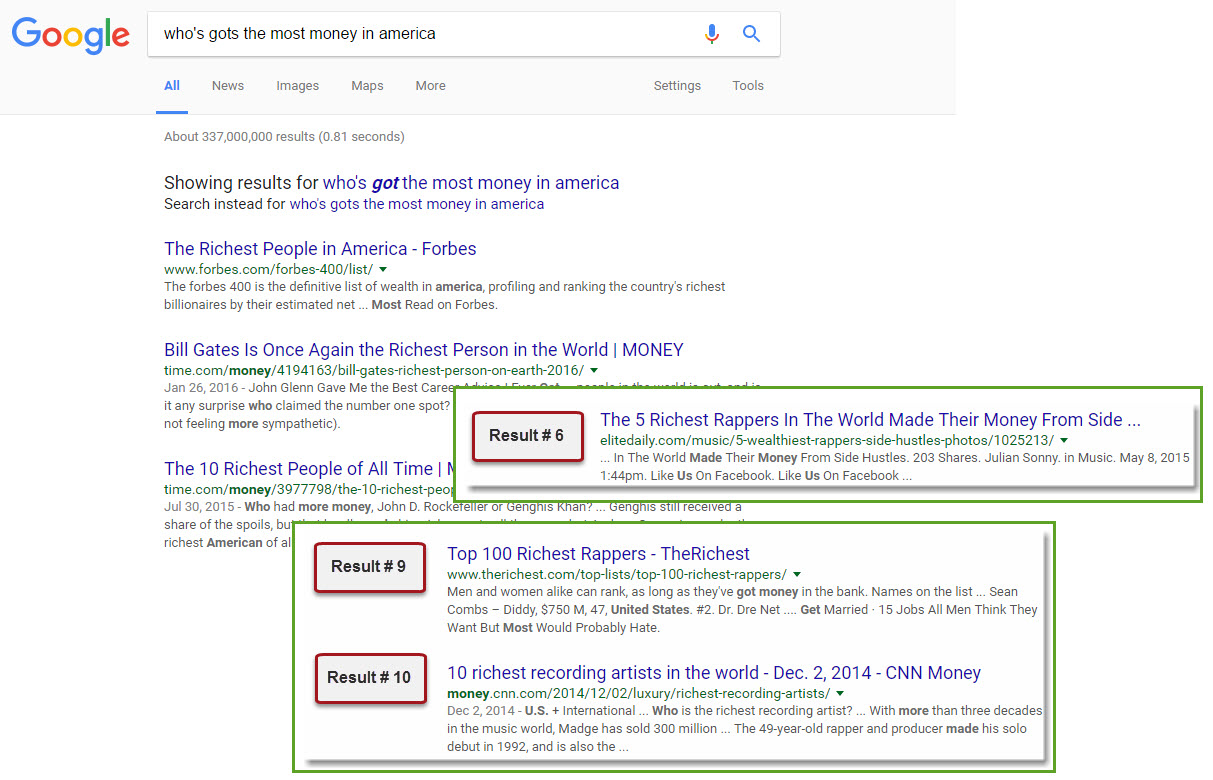Expand dropdown arrow next to forbes.com URL
Screen dimensions: 1213x780
(383, 270)
